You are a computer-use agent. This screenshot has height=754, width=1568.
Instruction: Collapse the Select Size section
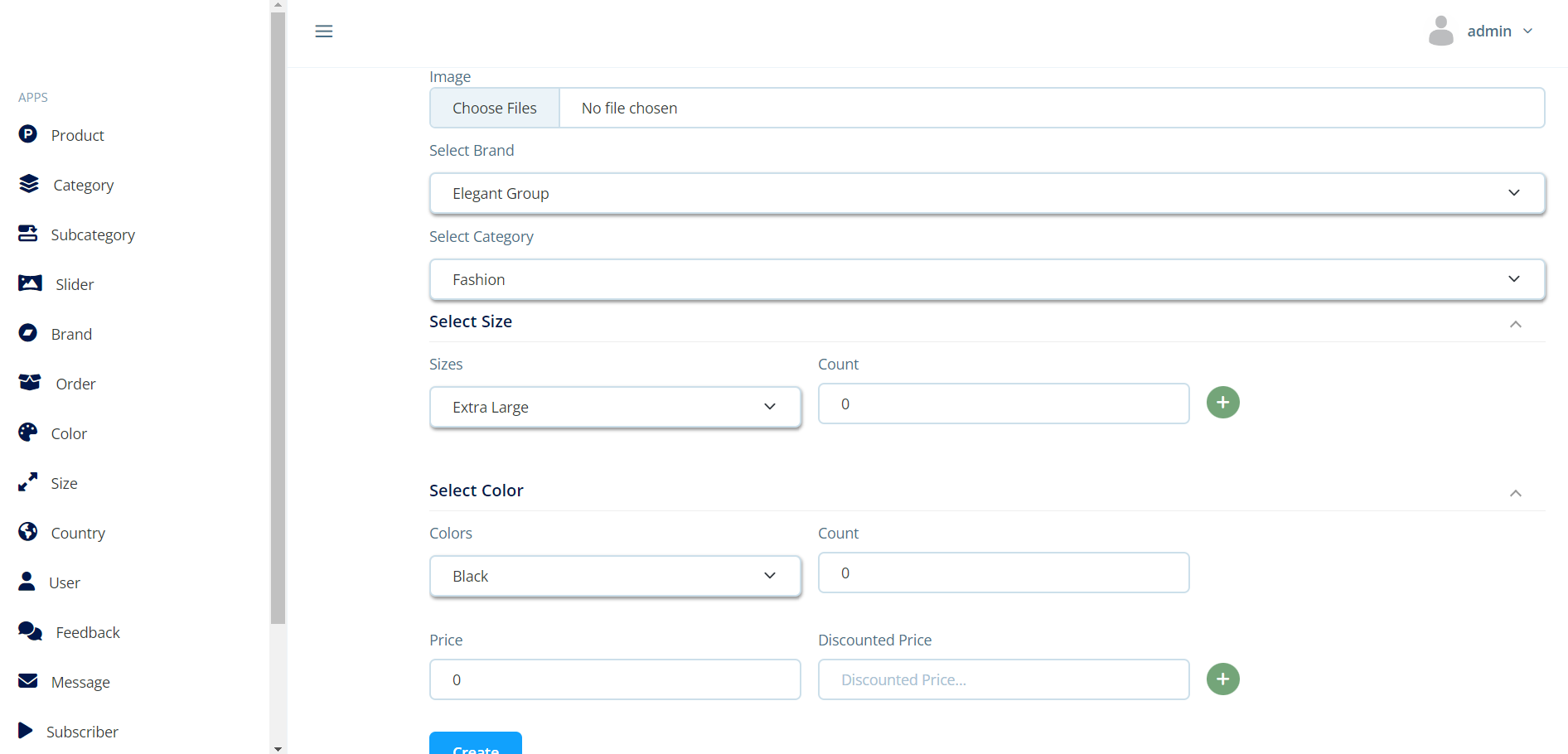pyautogui.click(x=1515, y=324)
